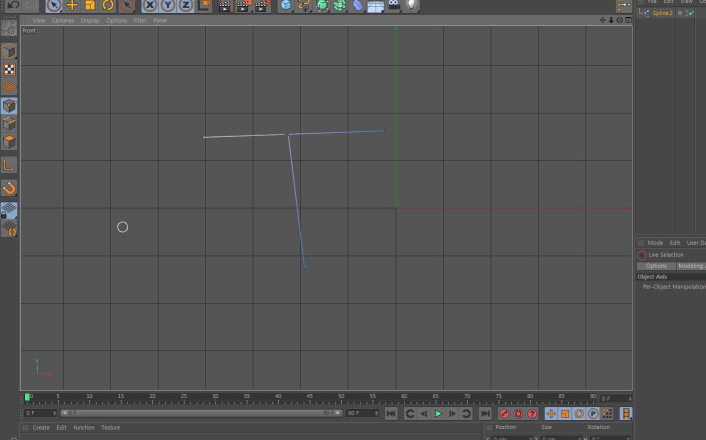The image size is (706, 440).
Task: Toggle the Y axis lock
Action: [167, 5]
